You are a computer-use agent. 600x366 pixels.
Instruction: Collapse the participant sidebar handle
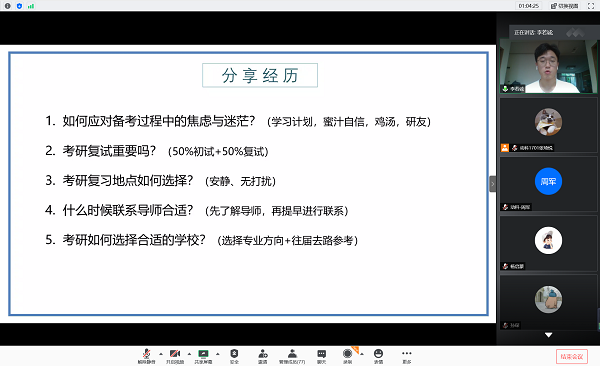pos(492,184)
